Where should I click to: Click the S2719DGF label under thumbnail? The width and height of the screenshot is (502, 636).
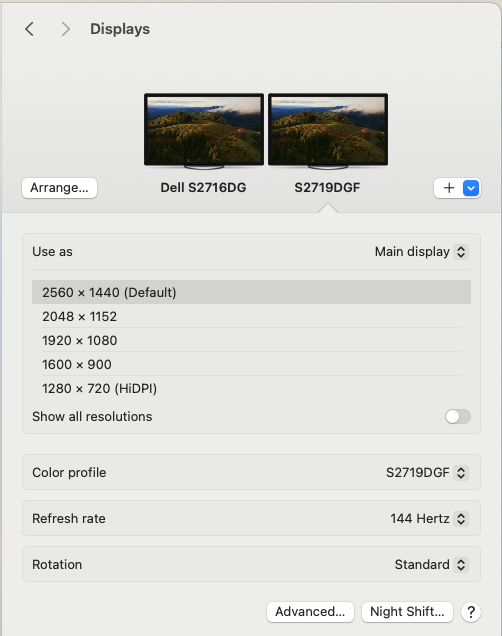click(327, 188)
